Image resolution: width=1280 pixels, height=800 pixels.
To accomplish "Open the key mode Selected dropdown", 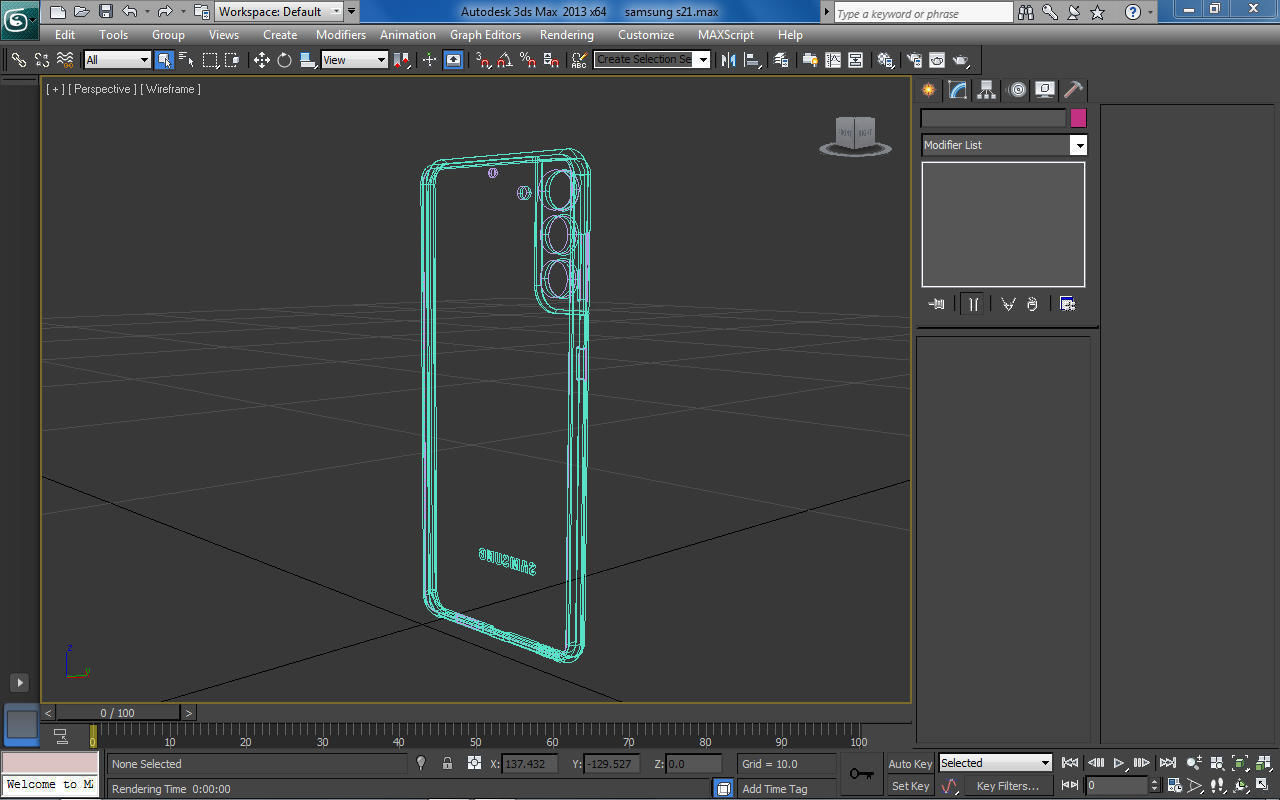I will 995,763.
